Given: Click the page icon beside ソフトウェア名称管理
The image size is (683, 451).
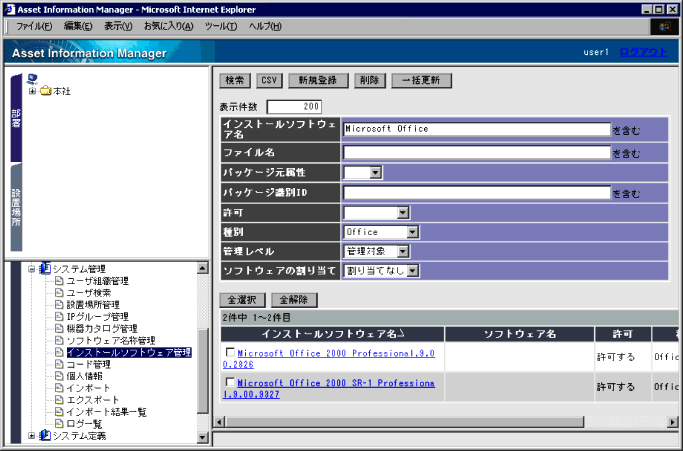Looking at the screenshot, I should (x=59, y=340).
